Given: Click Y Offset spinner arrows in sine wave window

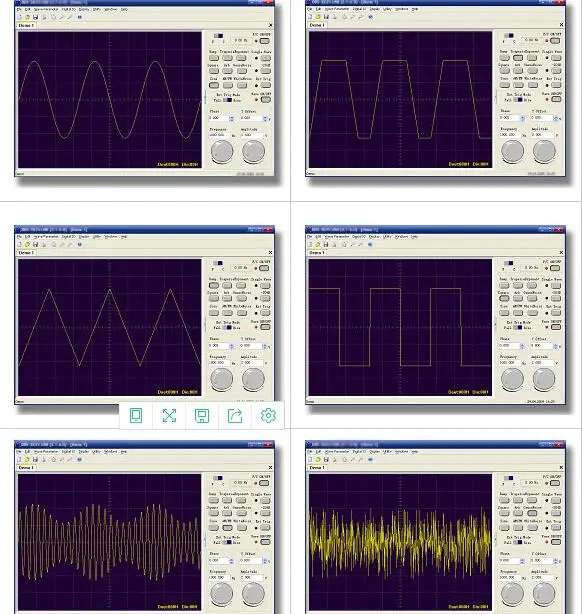Looking at the screenshot, I should tap(265, 118).
